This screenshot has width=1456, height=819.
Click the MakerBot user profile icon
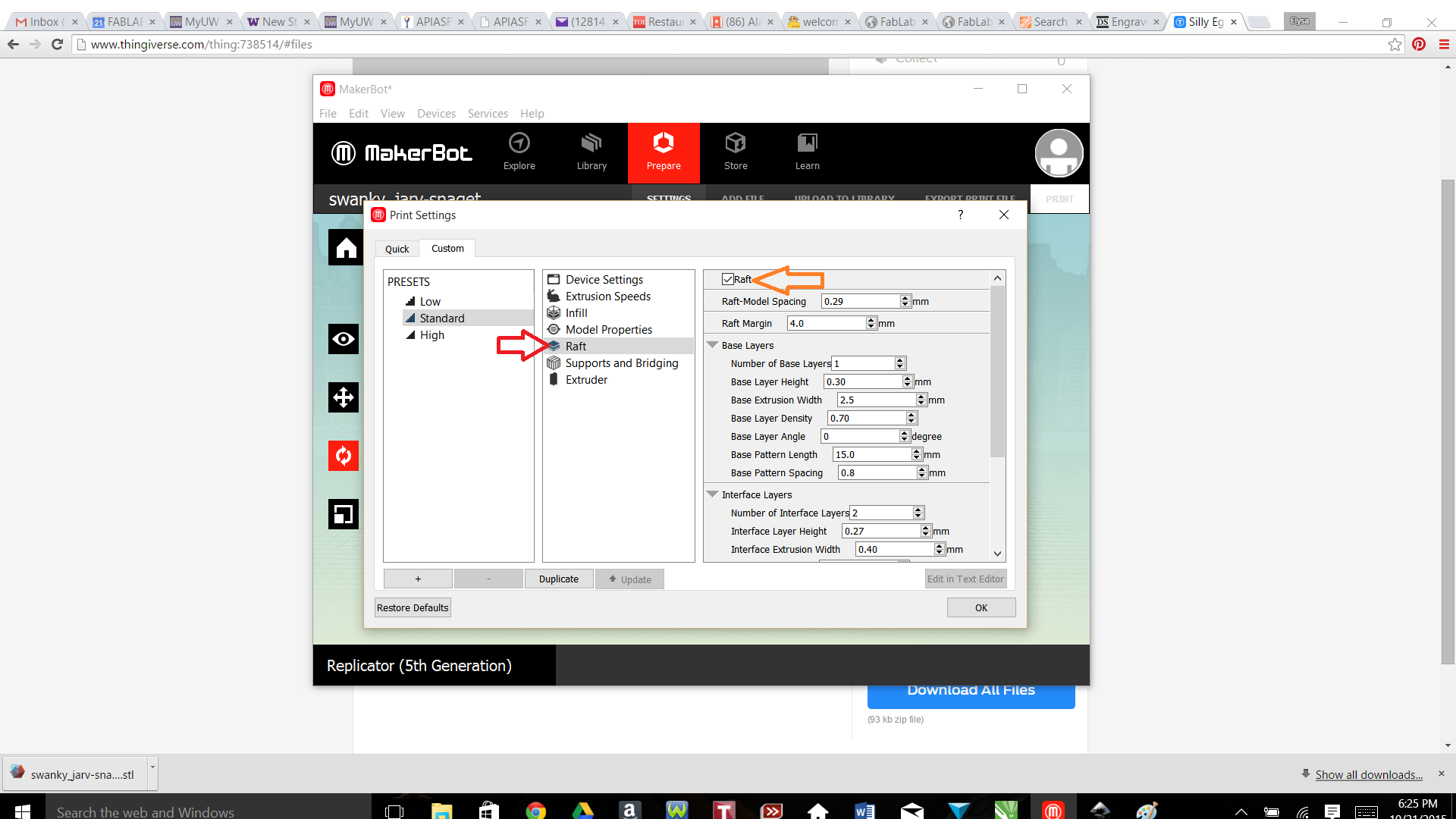(x=1058, y=152)
